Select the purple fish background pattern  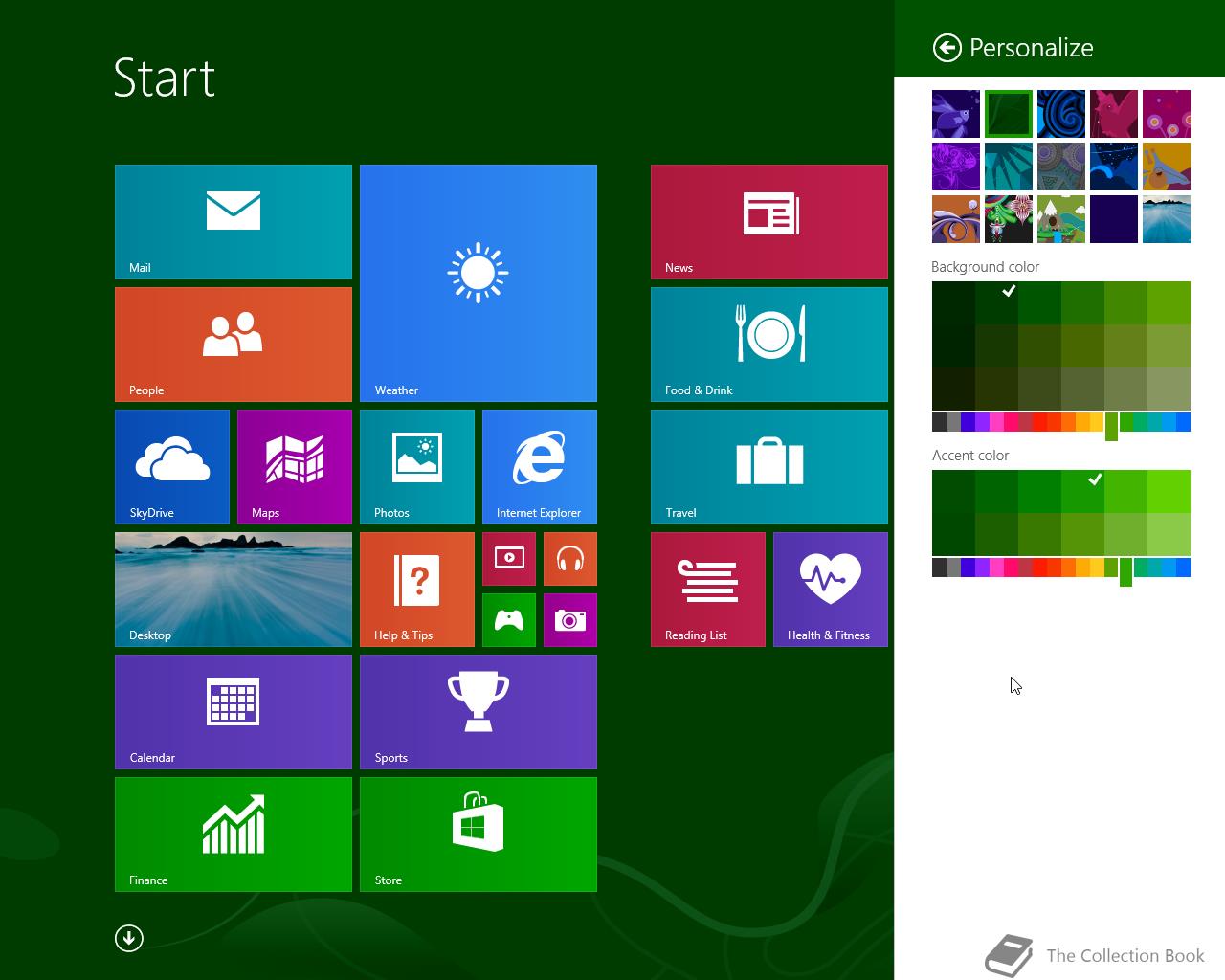(956, 114)
